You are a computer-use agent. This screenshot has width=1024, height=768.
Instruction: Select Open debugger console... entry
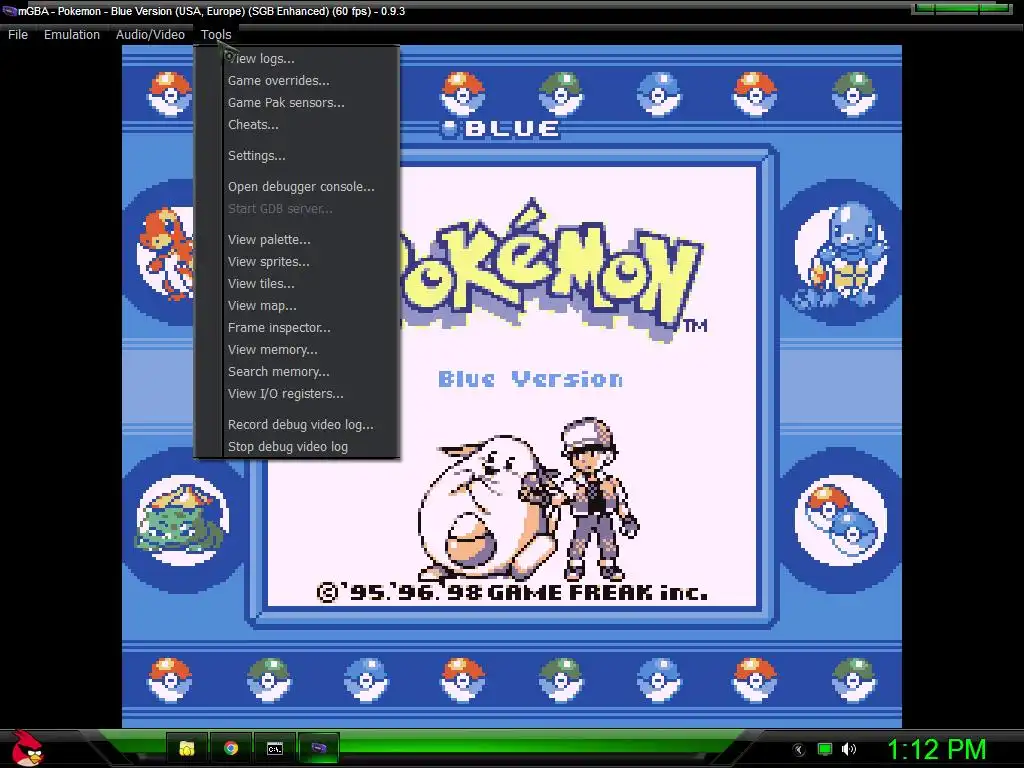[298, 187]
